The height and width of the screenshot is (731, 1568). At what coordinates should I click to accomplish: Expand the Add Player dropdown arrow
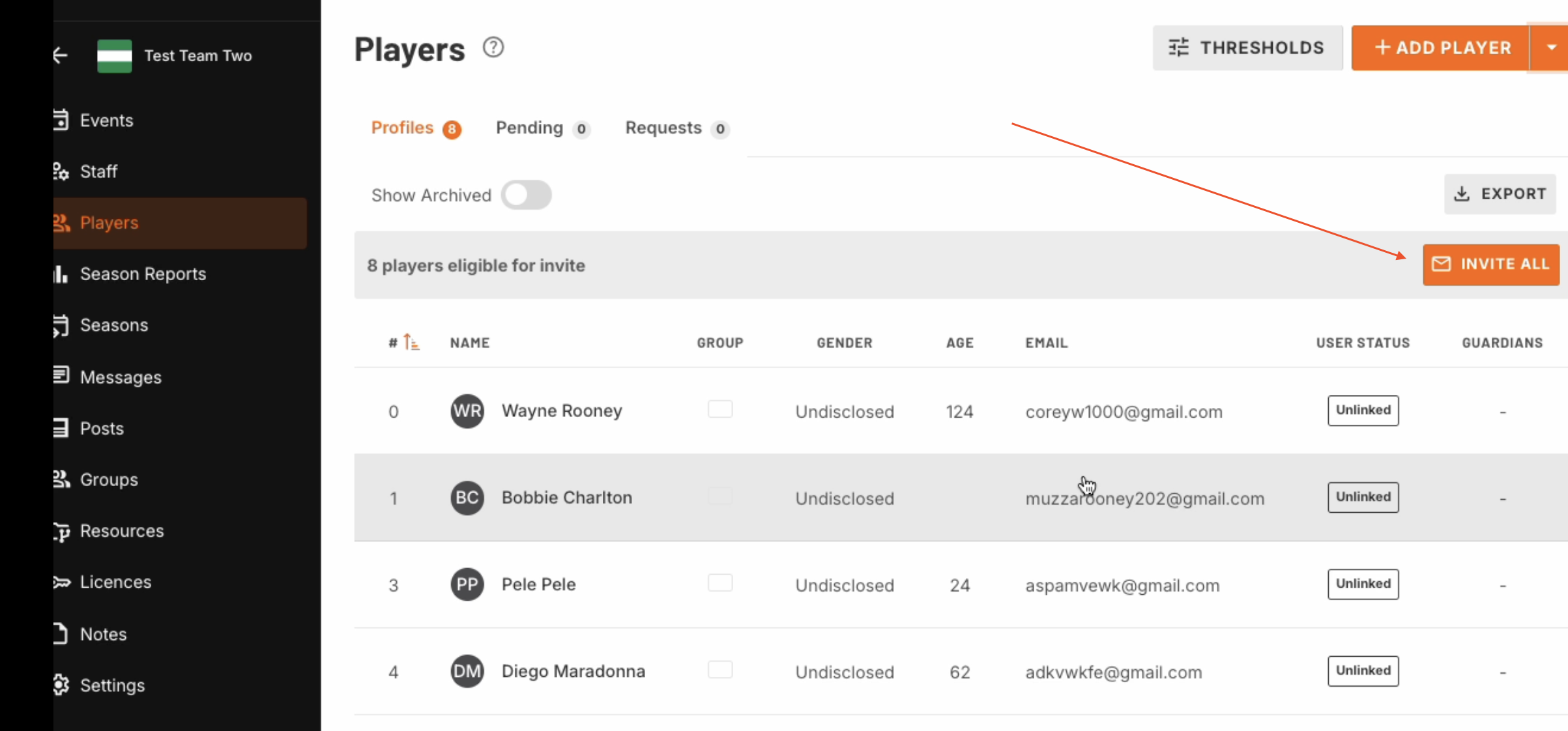1551,48
